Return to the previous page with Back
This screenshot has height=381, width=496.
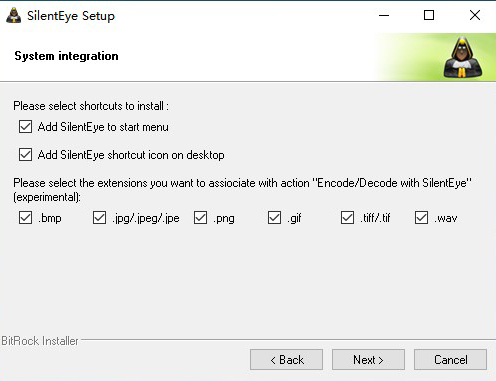pos(286,360)
